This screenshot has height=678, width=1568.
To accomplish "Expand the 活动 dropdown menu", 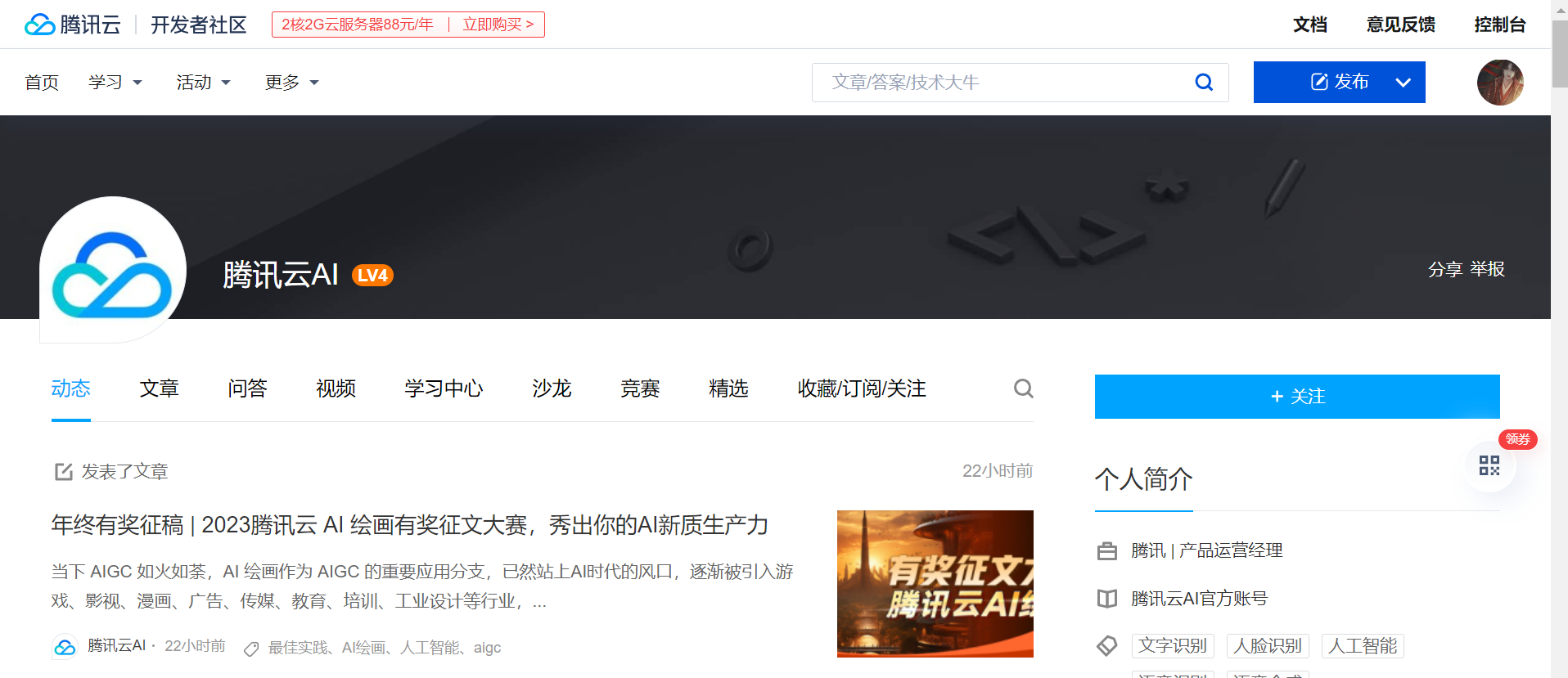I will click(x=204, y=83).
